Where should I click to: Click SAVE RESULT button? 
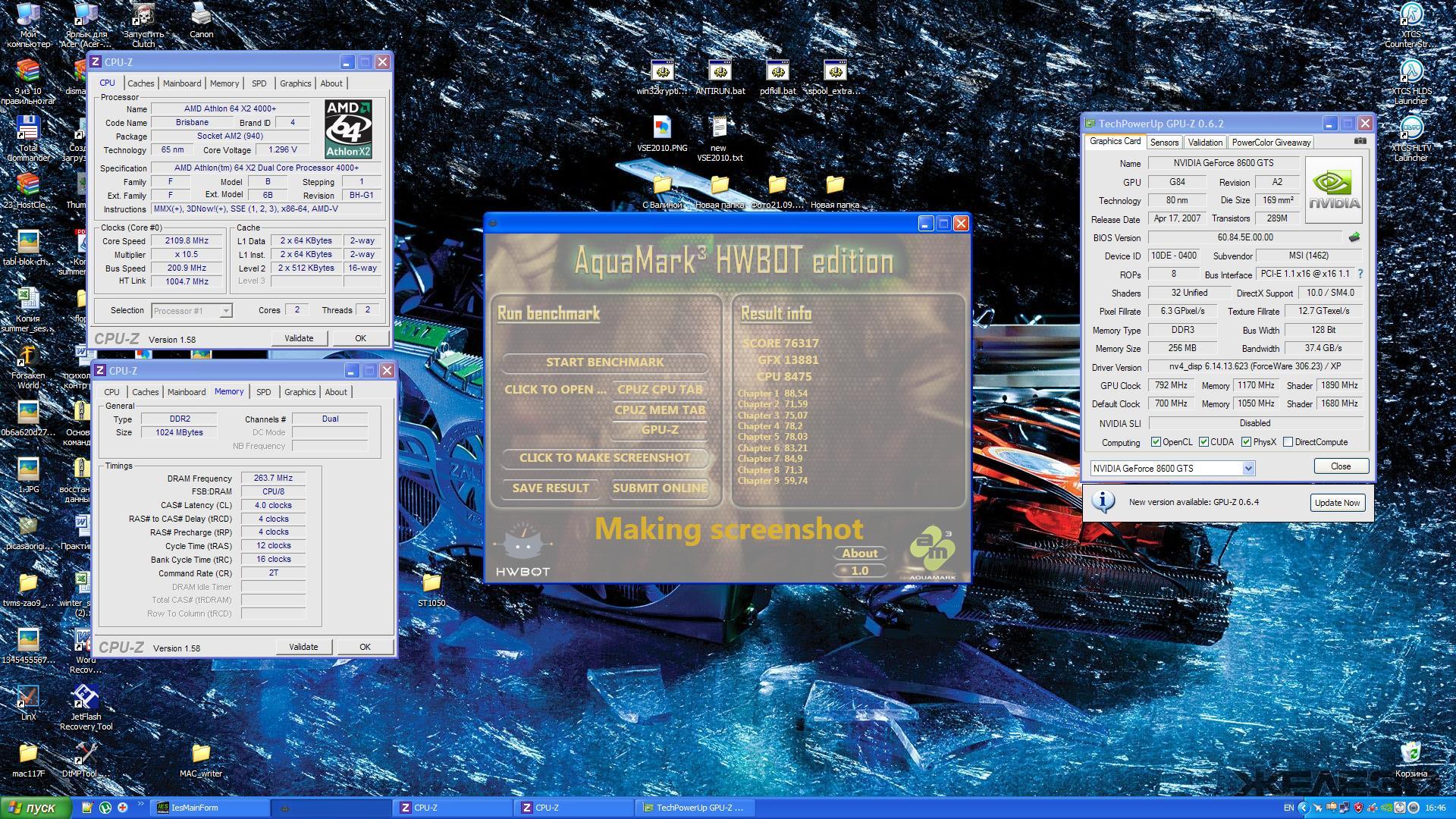tap(551, 488)
